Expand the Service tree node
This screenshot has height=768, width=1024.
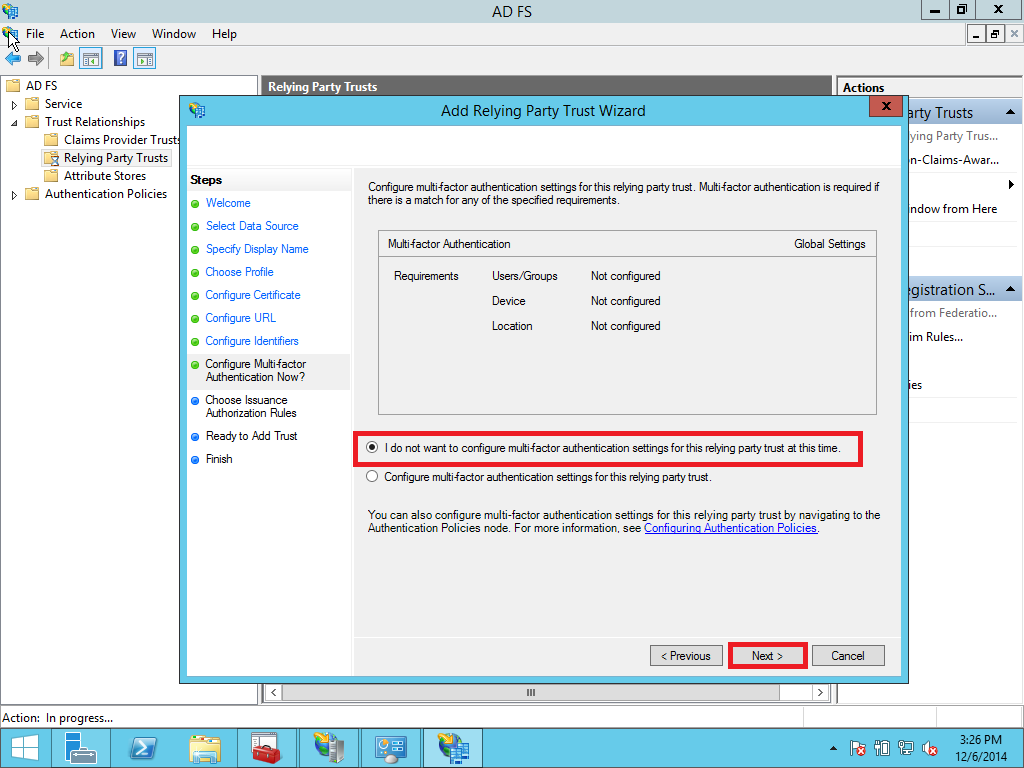14,104
